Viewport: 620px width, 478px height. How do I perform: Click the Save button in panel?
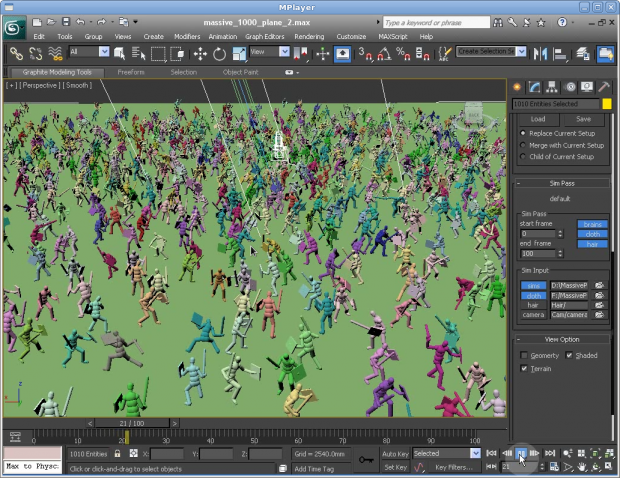583,119
